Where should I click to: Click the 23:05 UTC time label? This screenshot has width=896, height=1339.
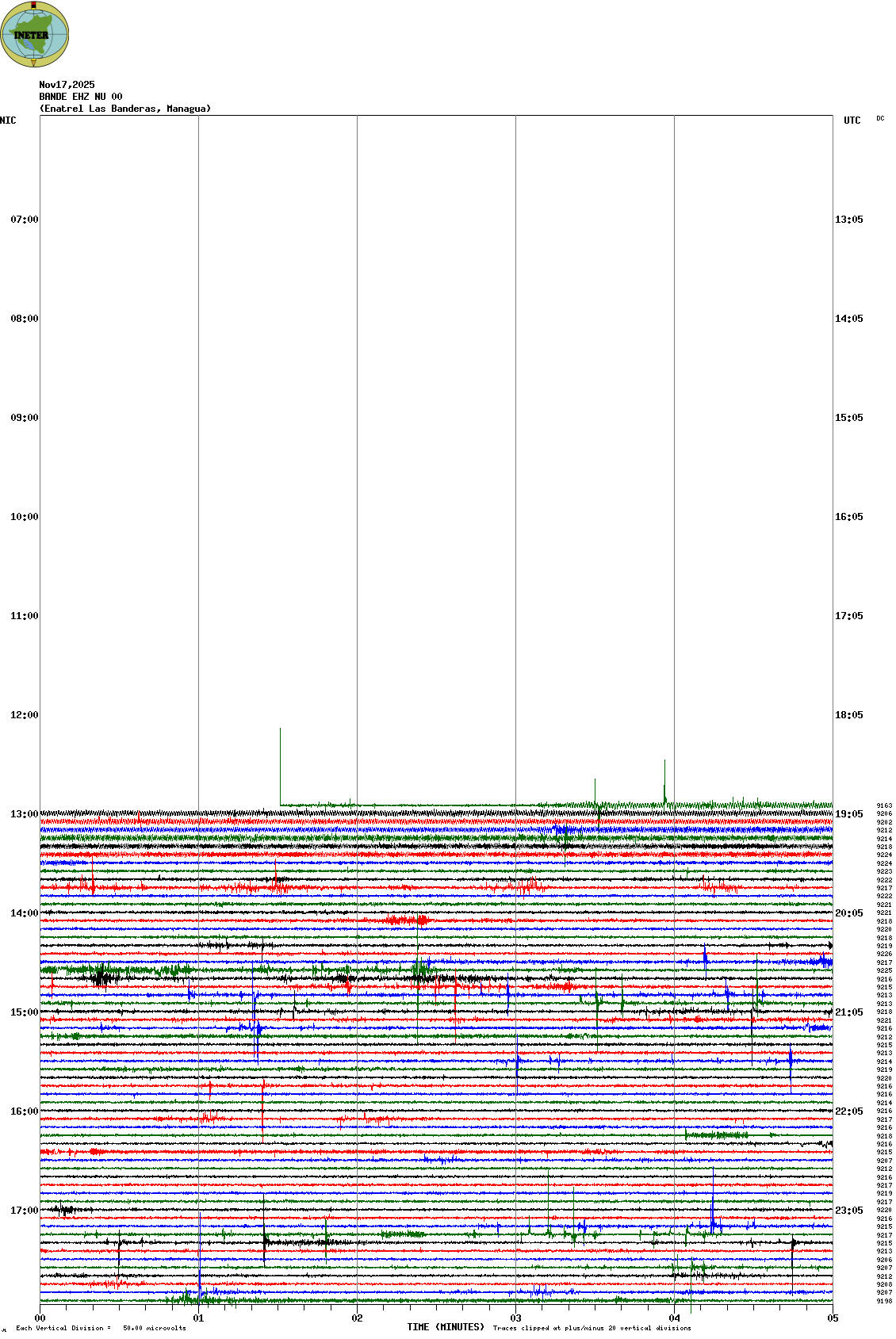pos(848,1211)
